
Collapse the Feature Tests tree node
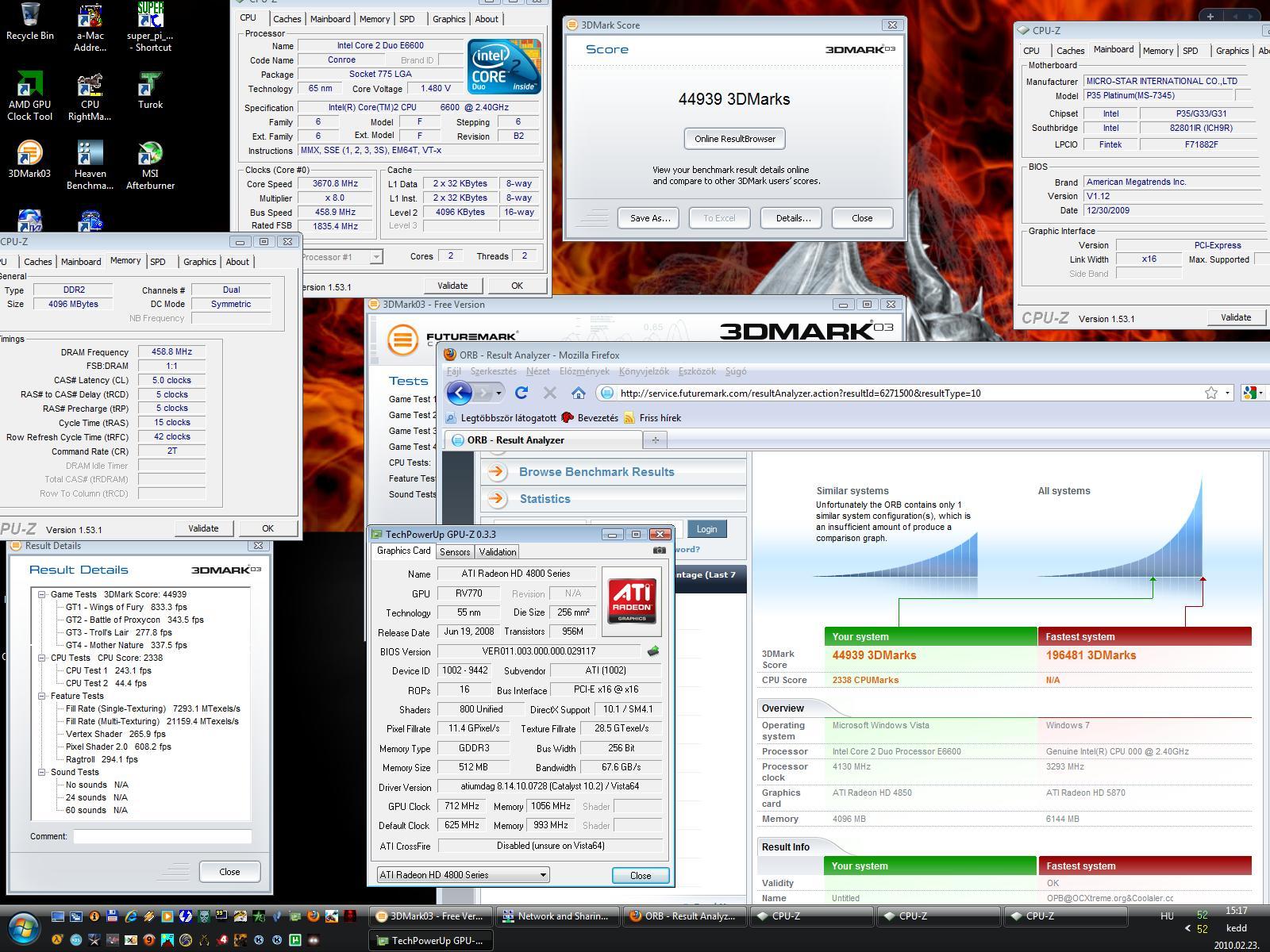[42, 696]
